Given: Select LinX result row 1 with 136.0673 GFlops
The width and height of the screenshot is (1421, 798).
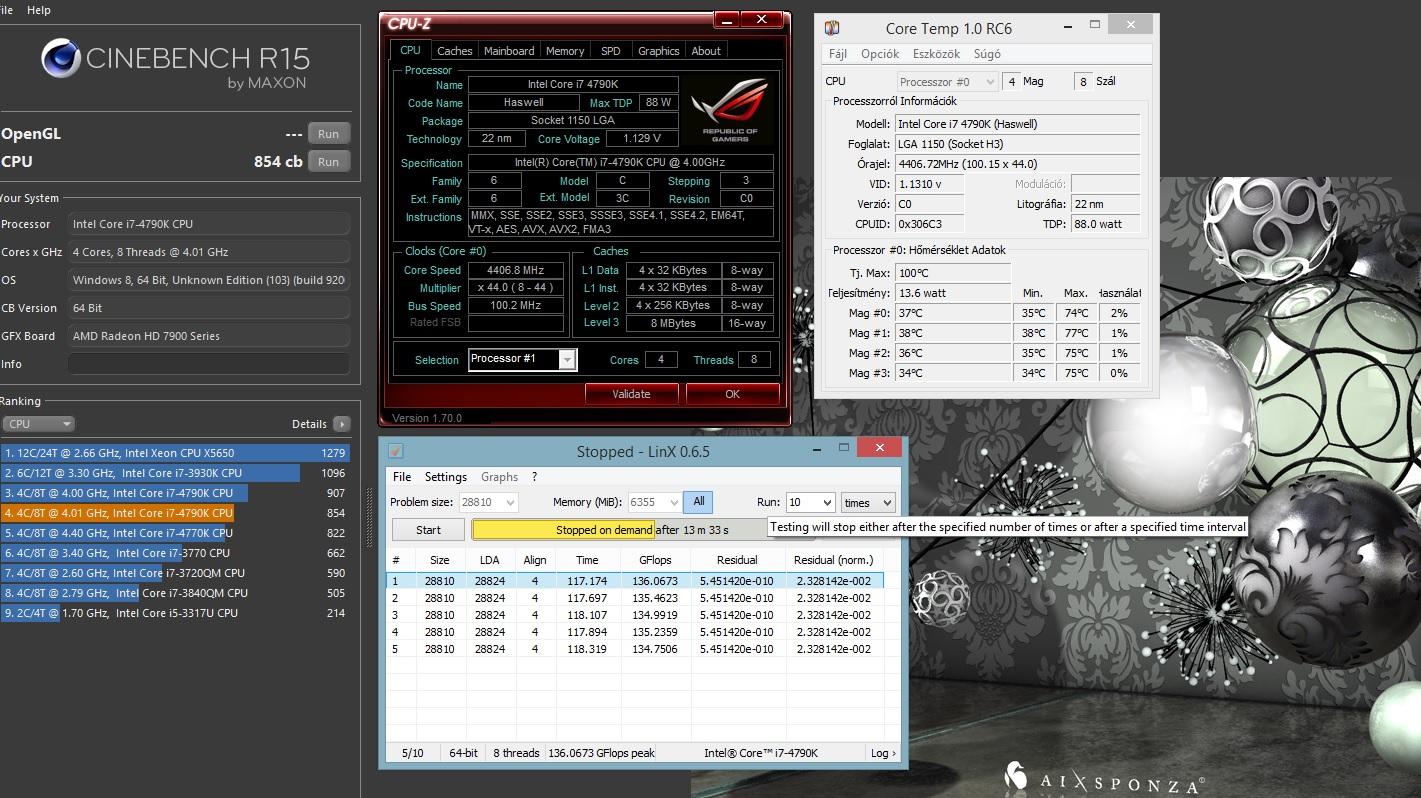Looking at the screenshot, I should pyautogui.click(x=635, y=581).
